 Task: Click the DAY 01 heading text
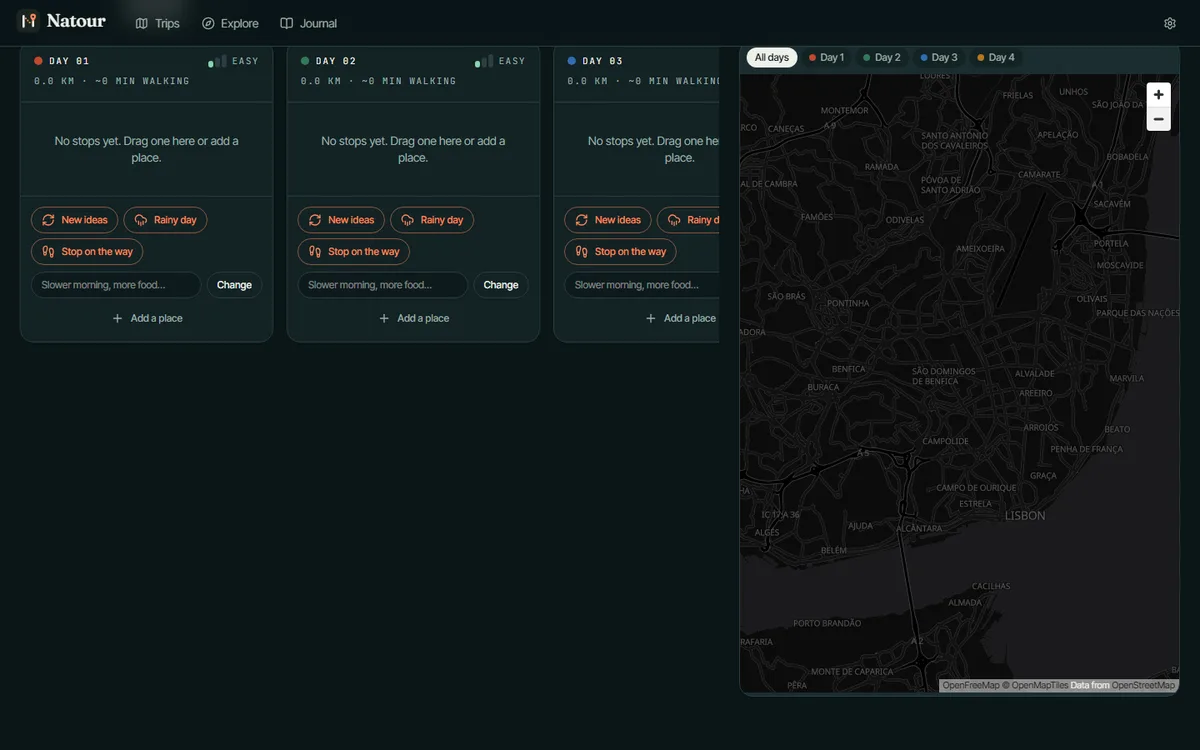[x=69, y=61]
